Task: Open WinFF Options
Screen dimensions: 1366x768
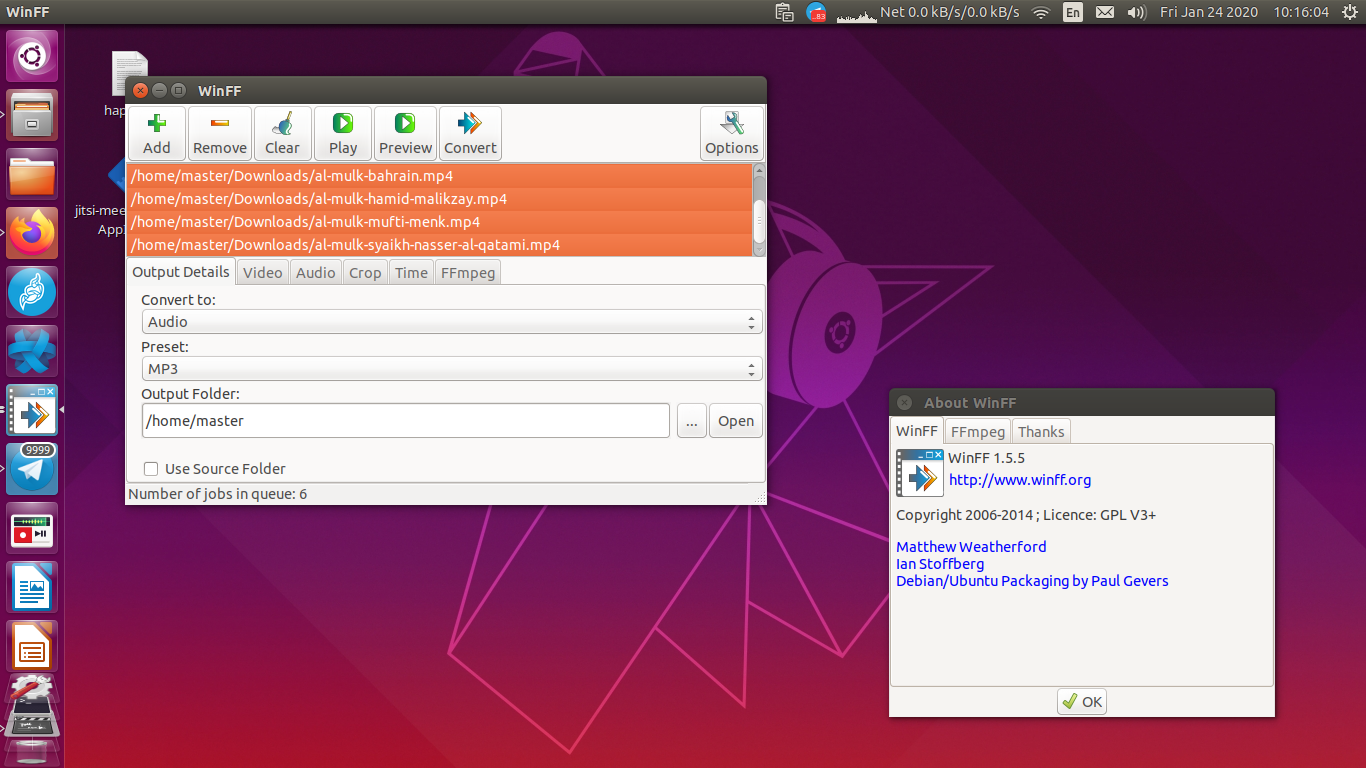Action: [732, 133]
